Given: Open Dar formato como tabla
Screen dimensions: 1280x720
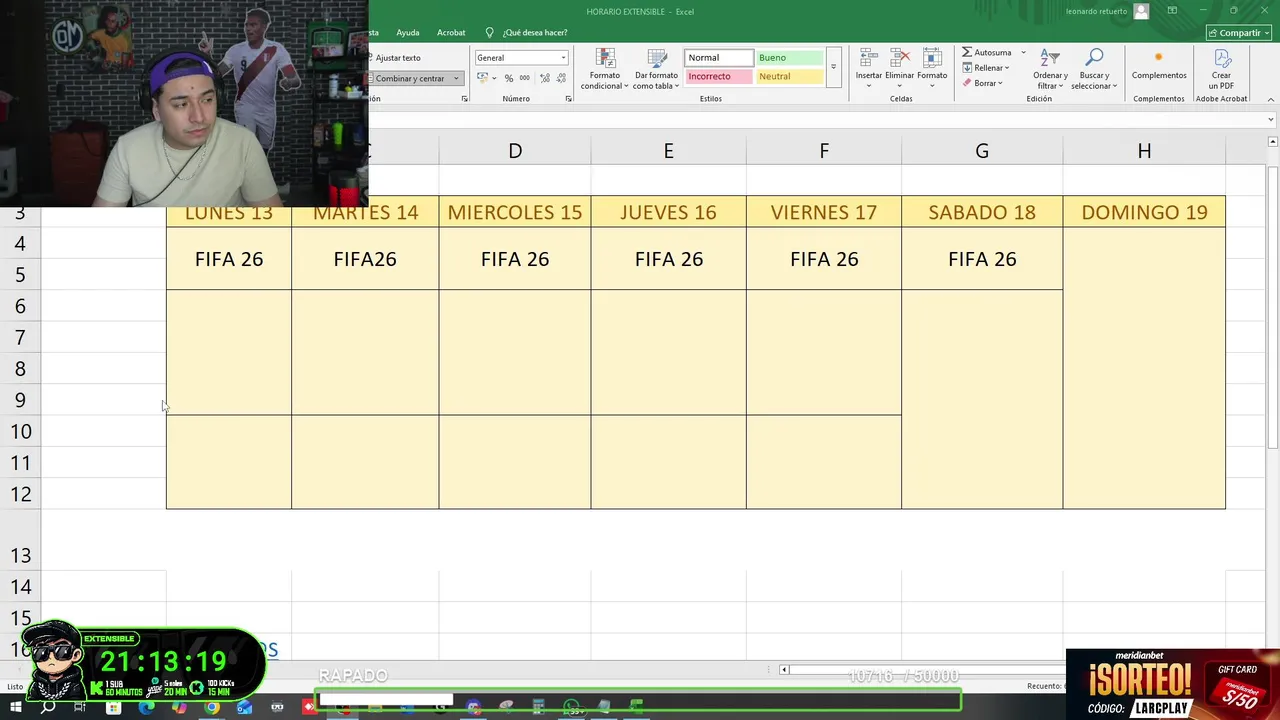Looking at the screenshot, I should (656, 68).
